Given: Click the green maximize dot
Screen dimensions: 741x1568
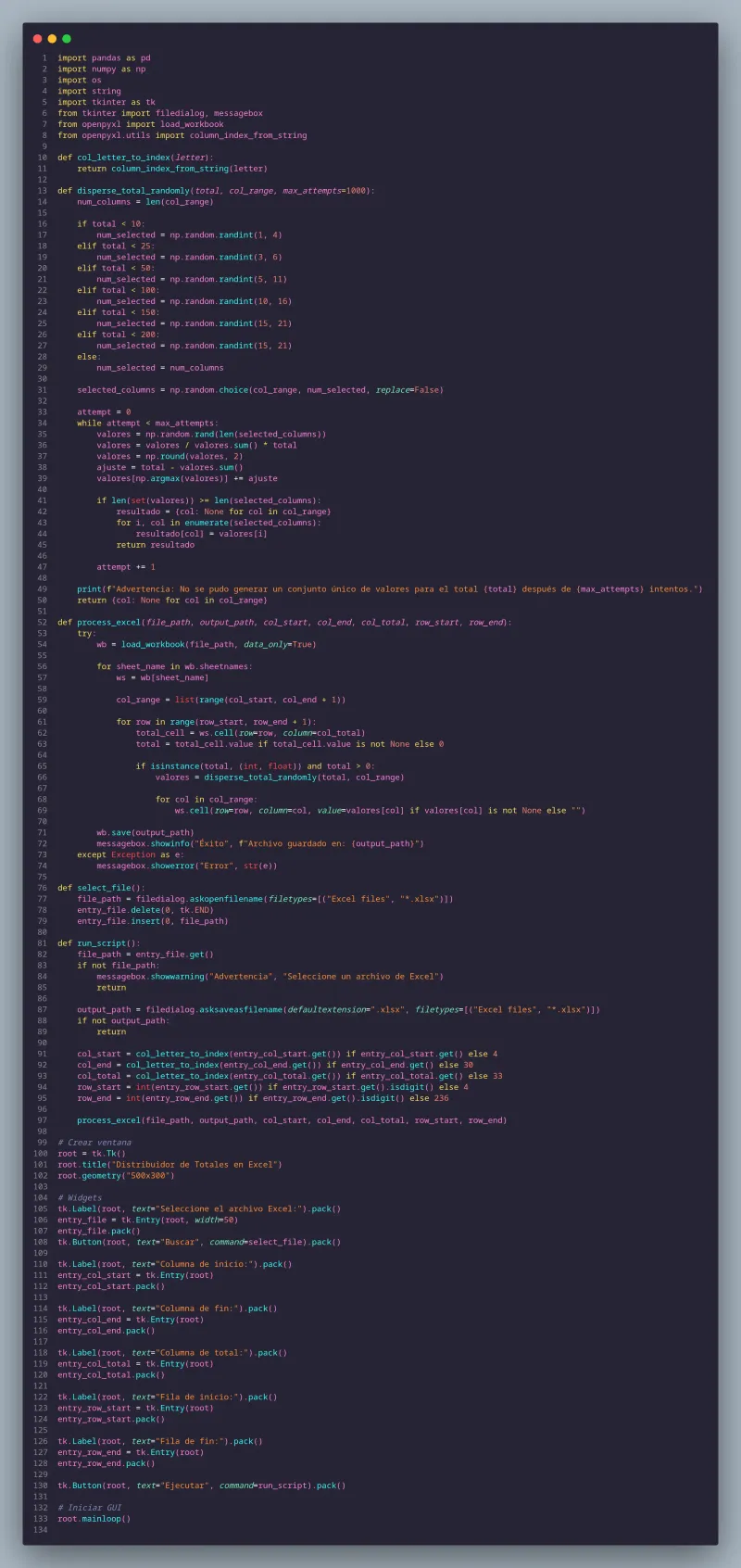Looking at the screenshot, I should click(66, 39).
